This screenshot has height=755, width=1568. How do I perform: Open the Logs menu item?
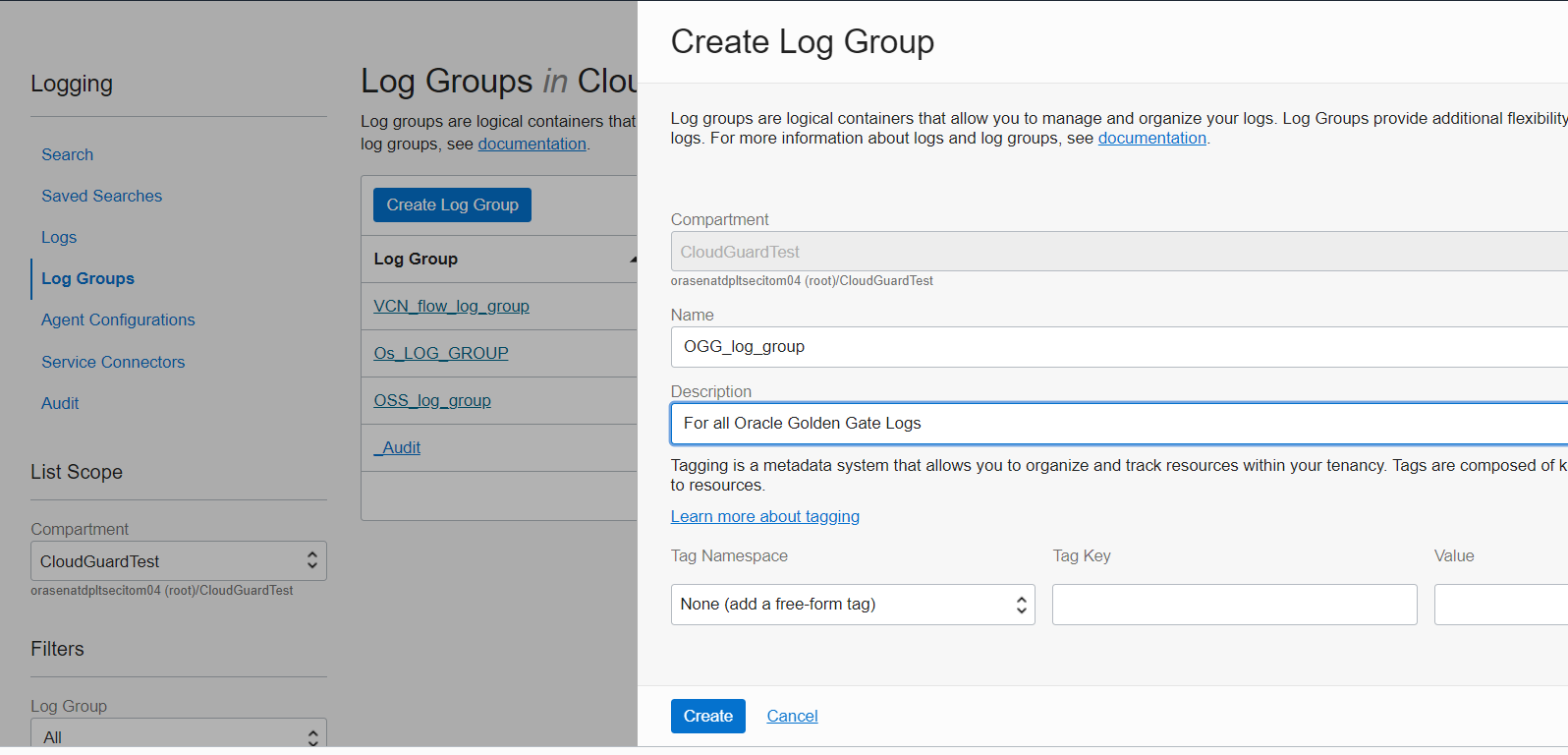59,237
